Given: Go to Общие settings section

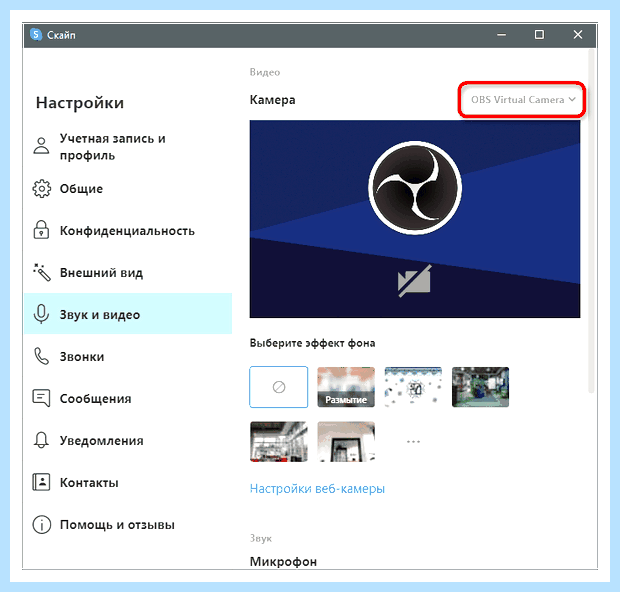Looking at the screenshot, I should [128, 189].
